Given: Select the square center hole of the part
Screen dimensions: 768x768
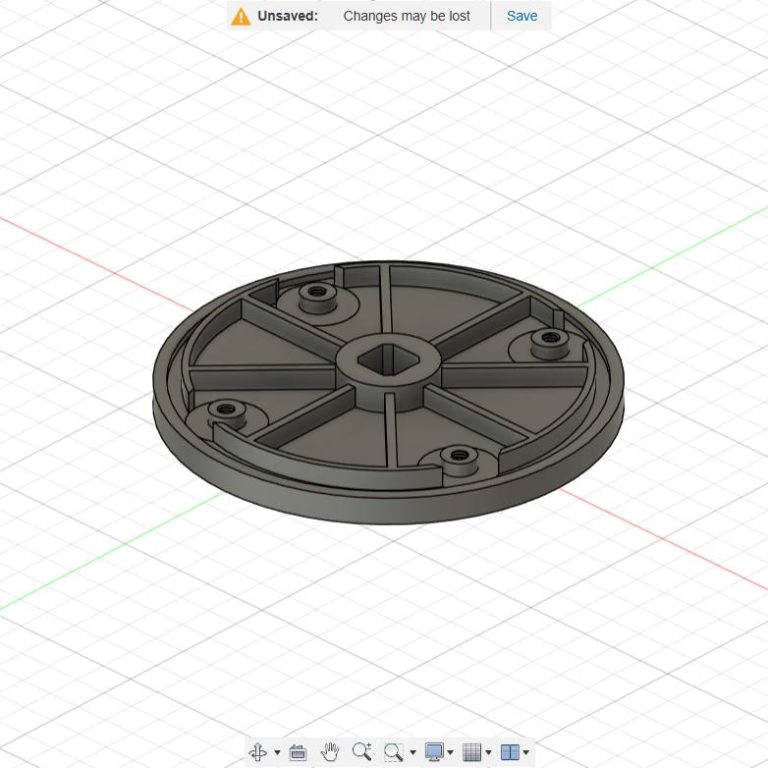Looking at the screenshot, I should pyautogui.click(x=386, y=359).
